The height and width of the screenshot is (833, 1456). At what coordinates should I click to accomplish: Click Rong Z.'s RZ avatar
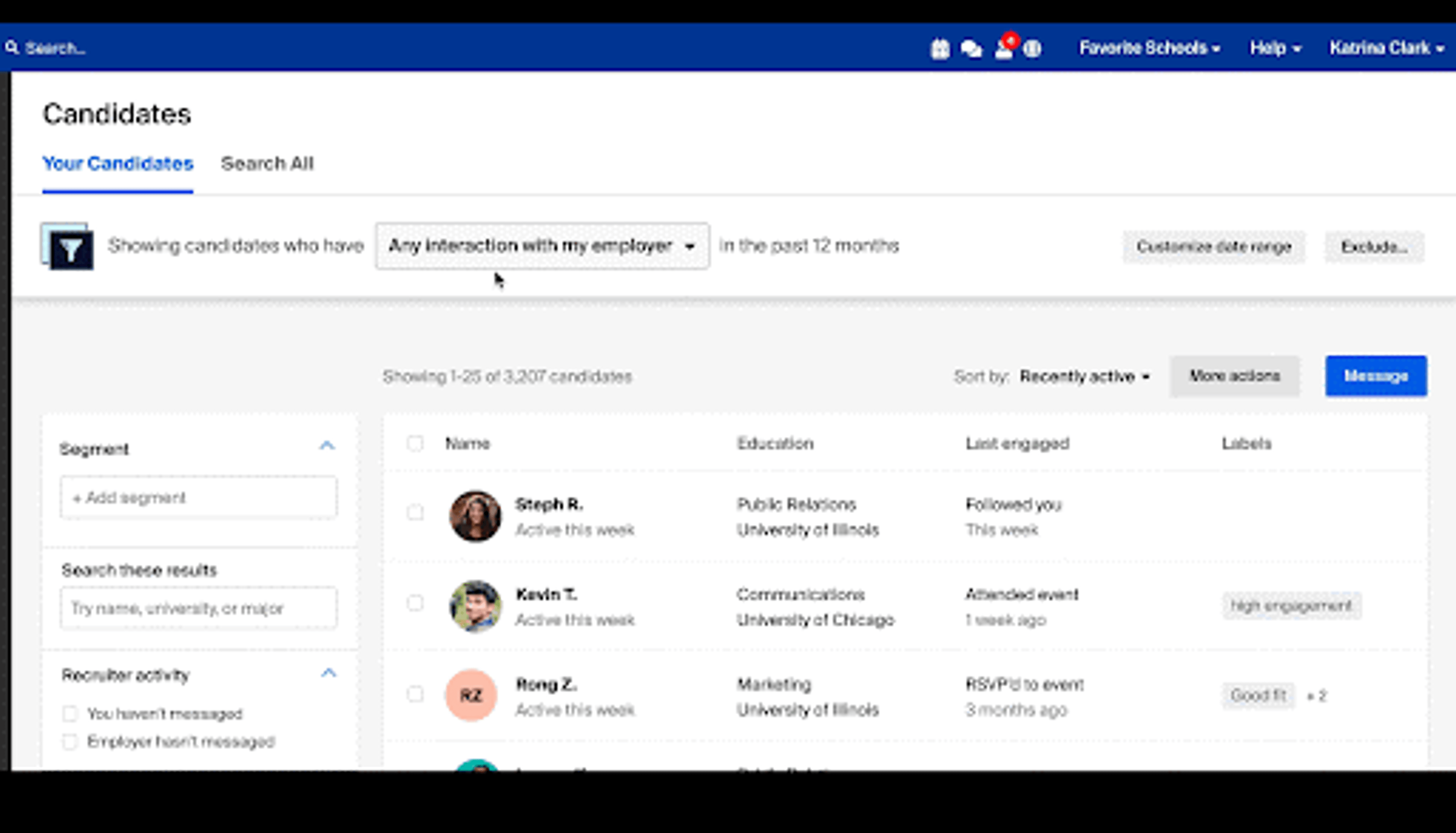(471, 695)
